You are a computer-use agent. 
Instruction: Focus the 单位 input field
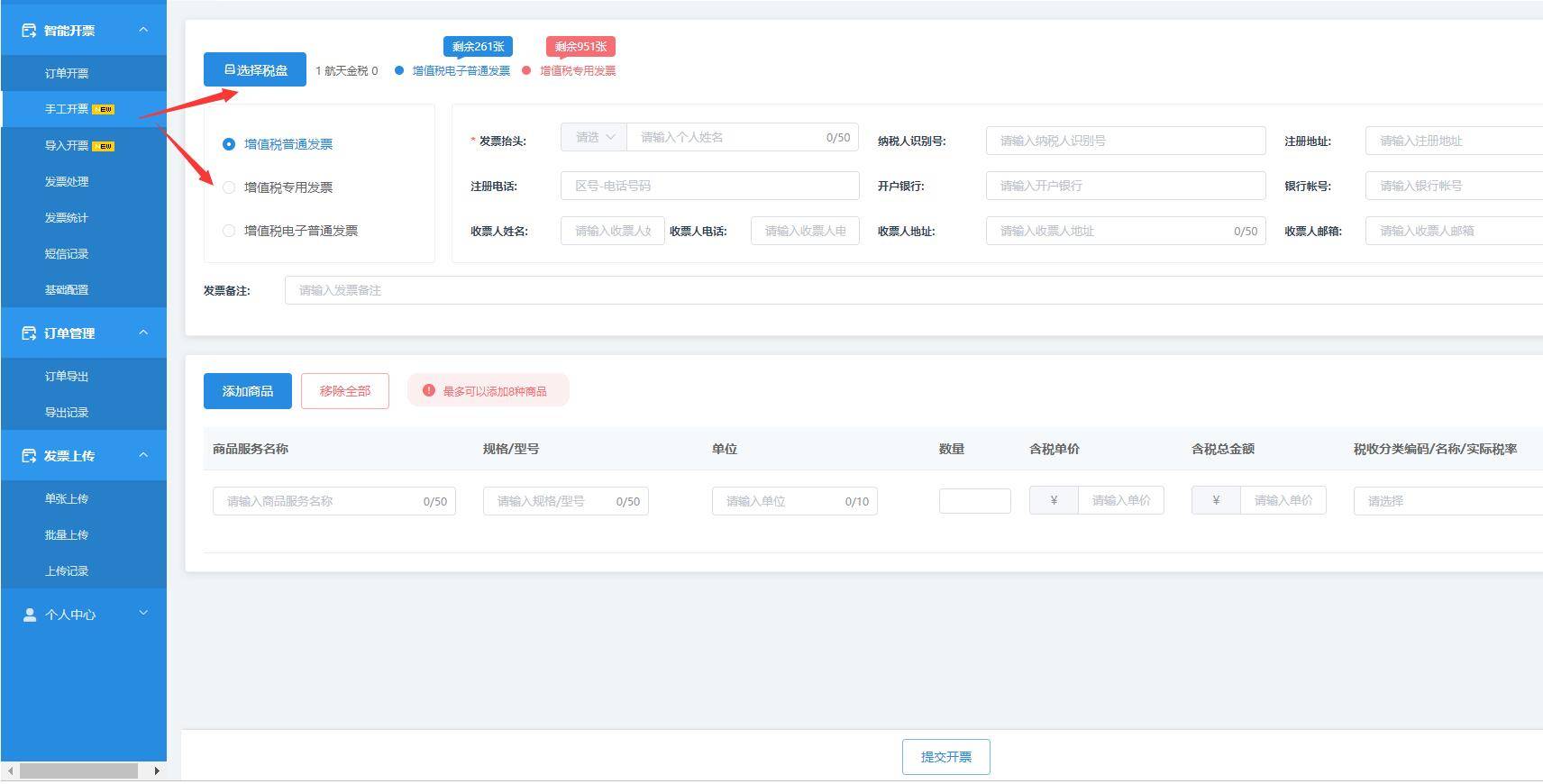(795, 501)
